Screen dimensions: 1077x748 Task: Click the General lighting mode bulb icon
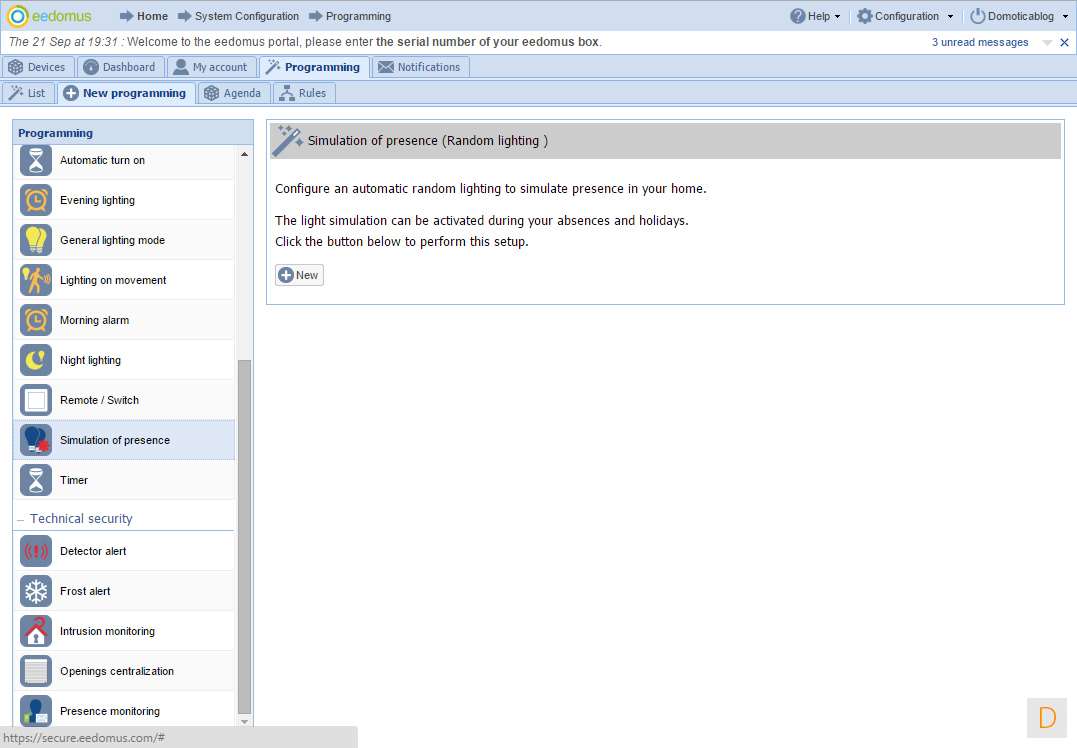(36, 240)
